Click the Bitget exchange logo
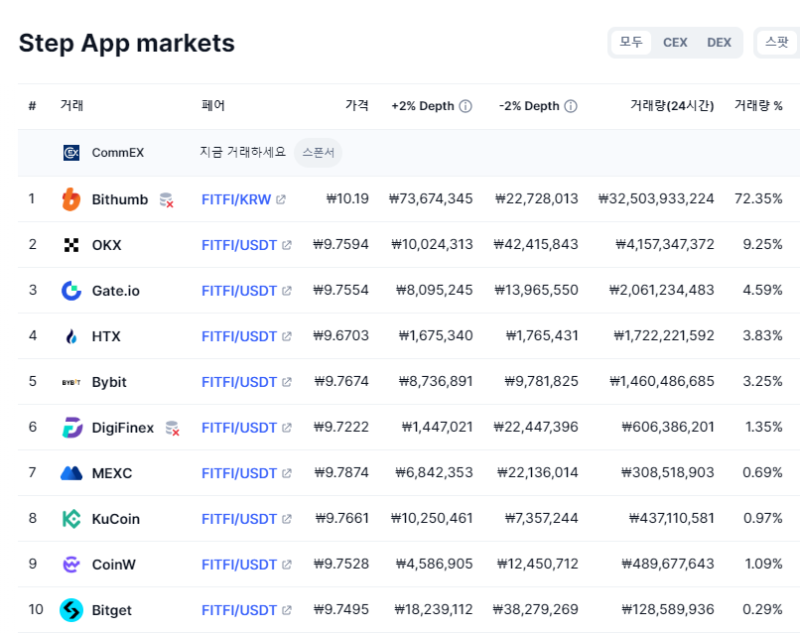Screen dimensions: 800x633 point(71,610)
